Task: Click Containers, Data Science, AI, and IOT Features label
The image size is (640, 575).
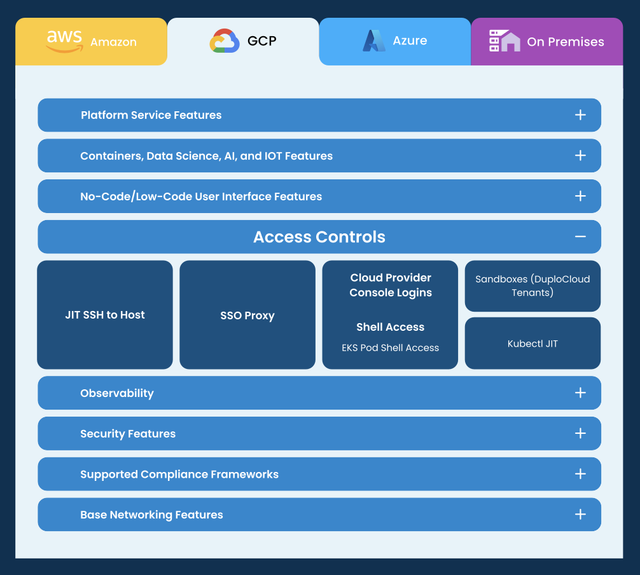Action: point(206,156)
